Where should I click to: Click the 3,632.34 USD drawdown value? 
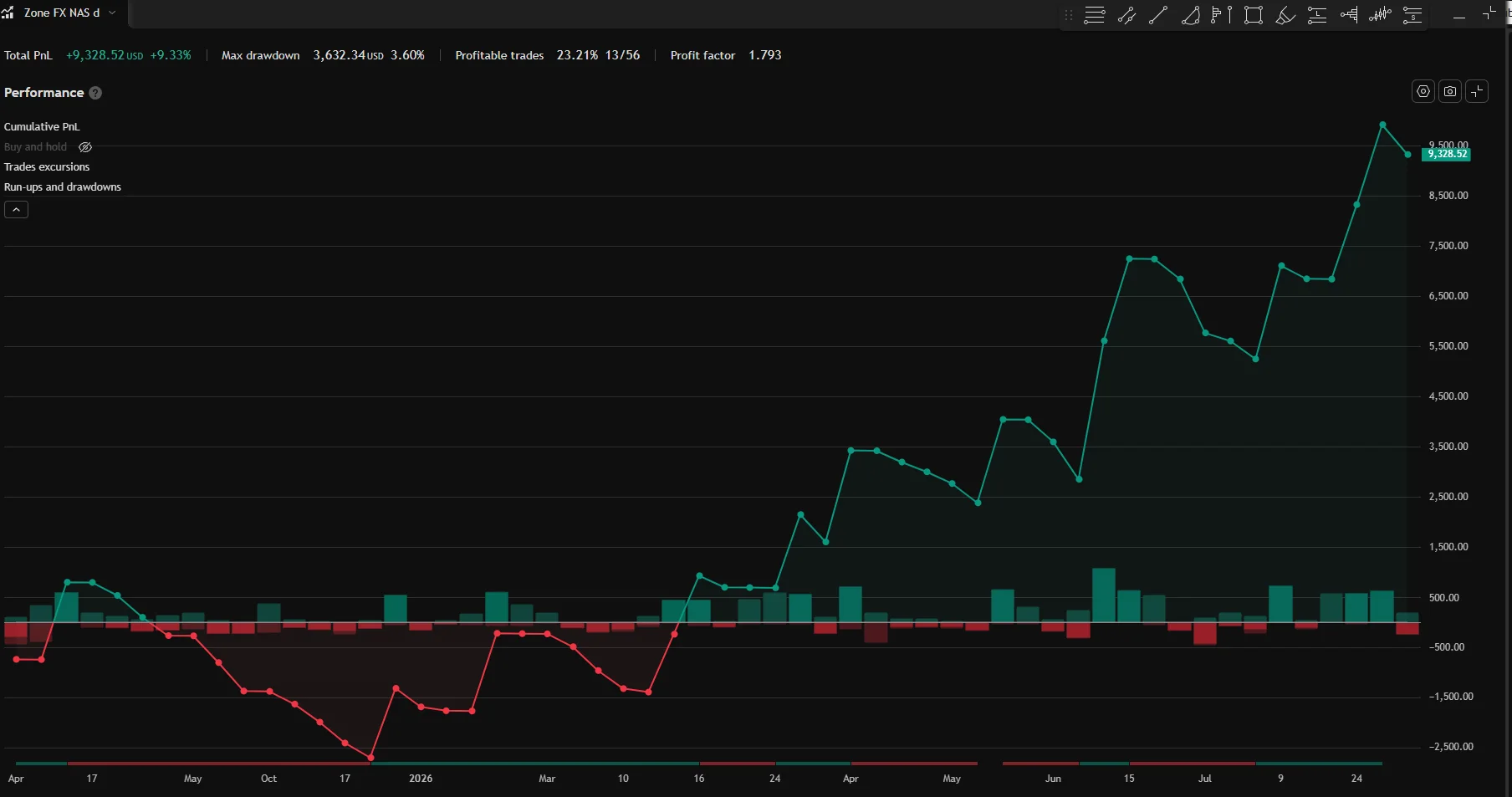tap(348, 55)
